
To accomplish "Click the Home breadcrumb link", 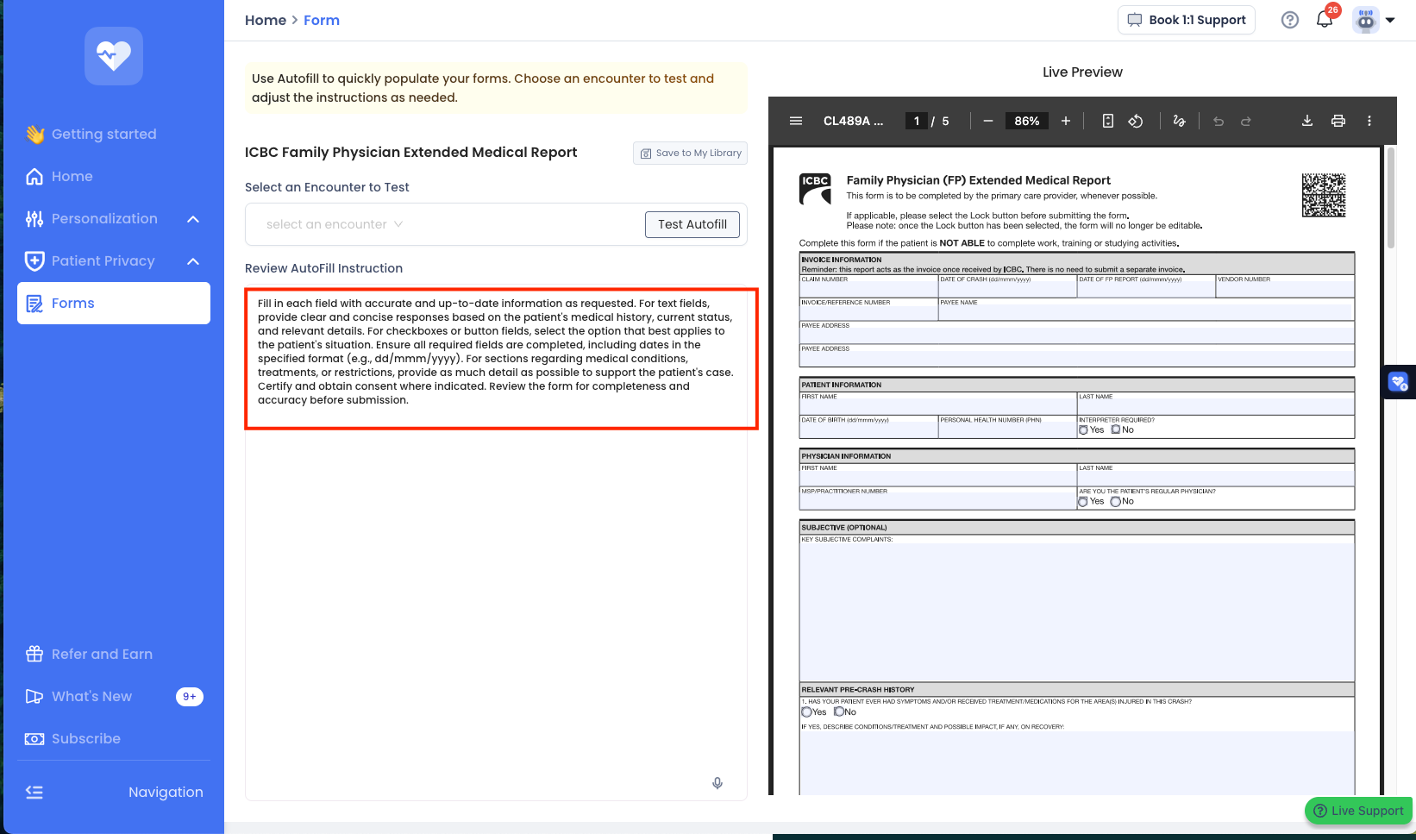I will tap(266, 20).
